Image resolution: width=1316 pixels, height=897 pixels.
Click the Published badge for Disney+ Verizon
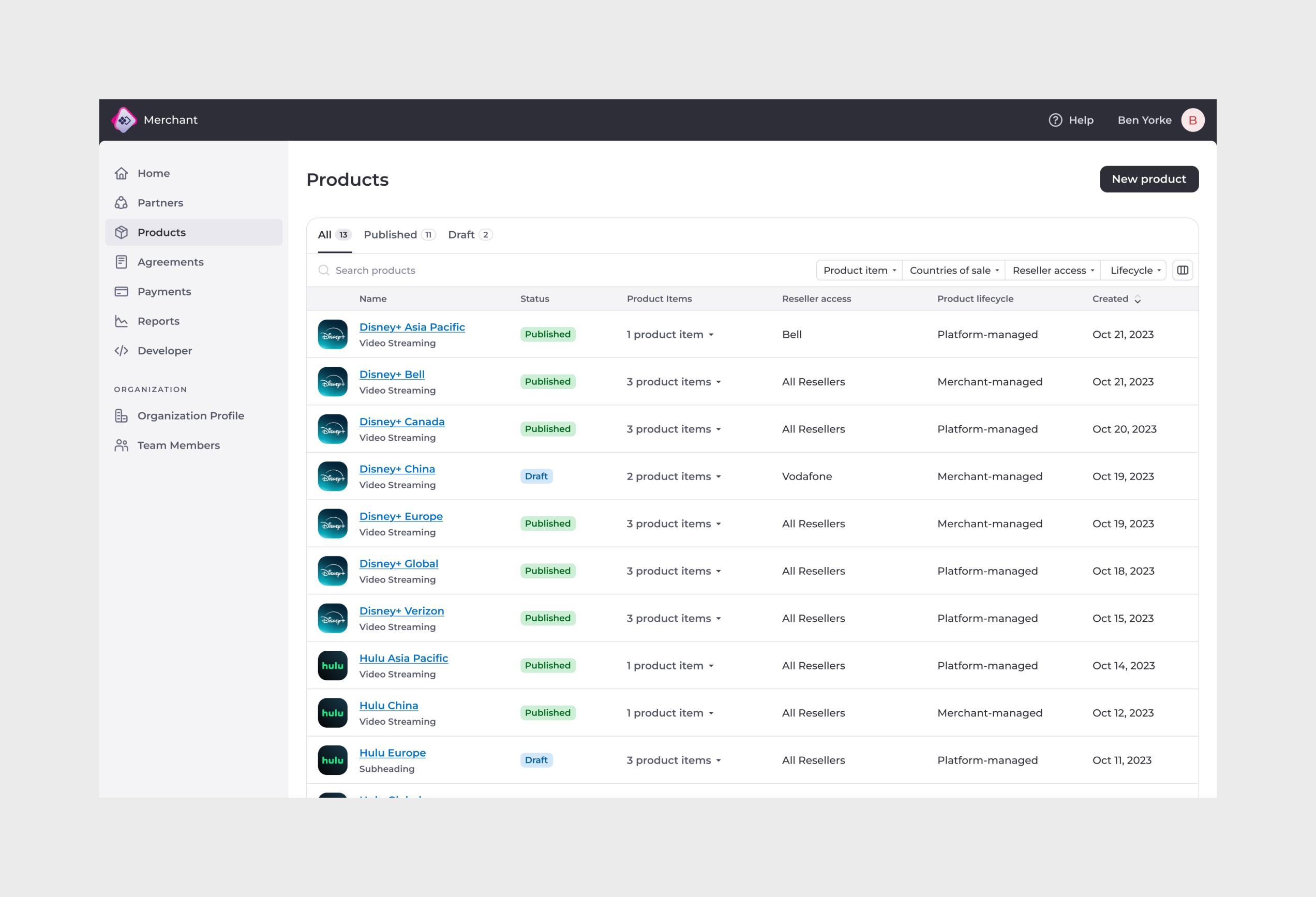[548, 618]
